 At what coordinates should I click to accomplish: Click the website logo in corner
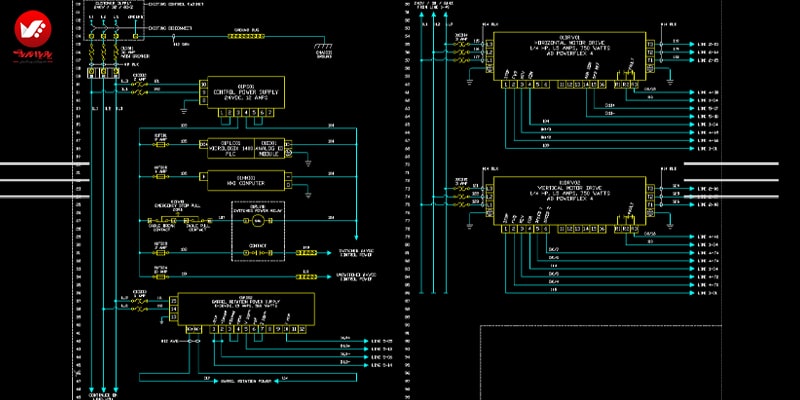(33, 35)
